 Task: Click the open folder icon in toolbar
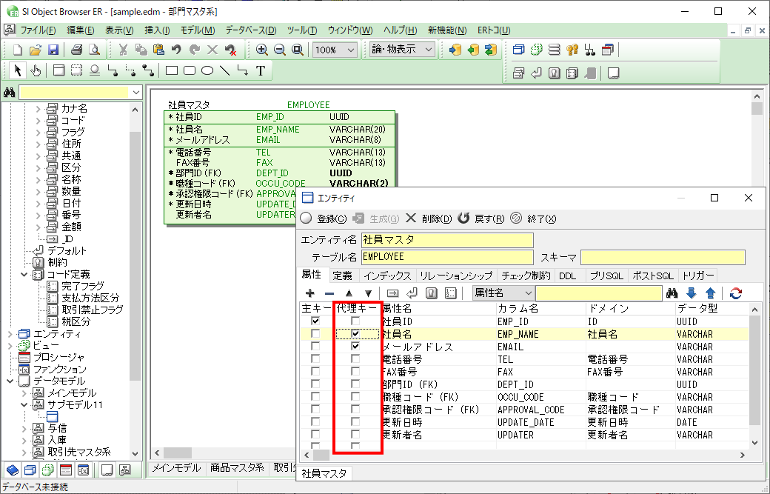pos(36,49)
